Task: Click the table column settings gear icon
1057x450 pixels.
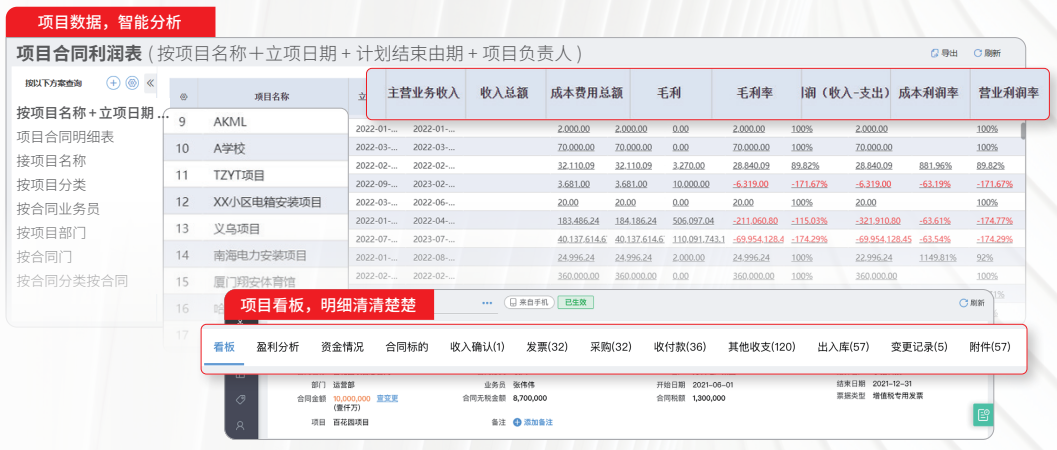Action: 183,97
